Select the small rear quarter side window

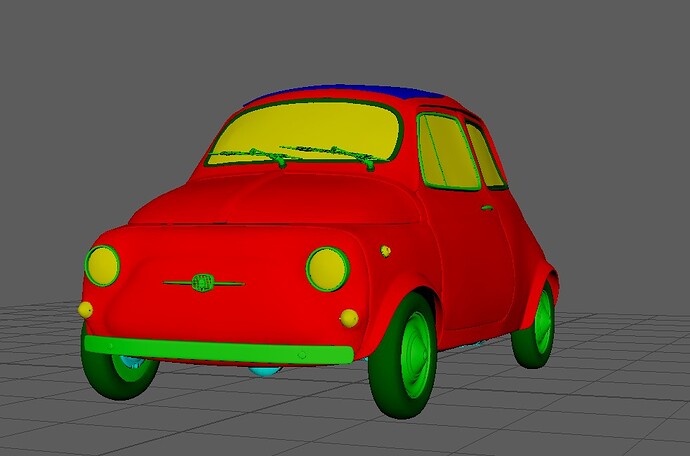coord(485,157)
